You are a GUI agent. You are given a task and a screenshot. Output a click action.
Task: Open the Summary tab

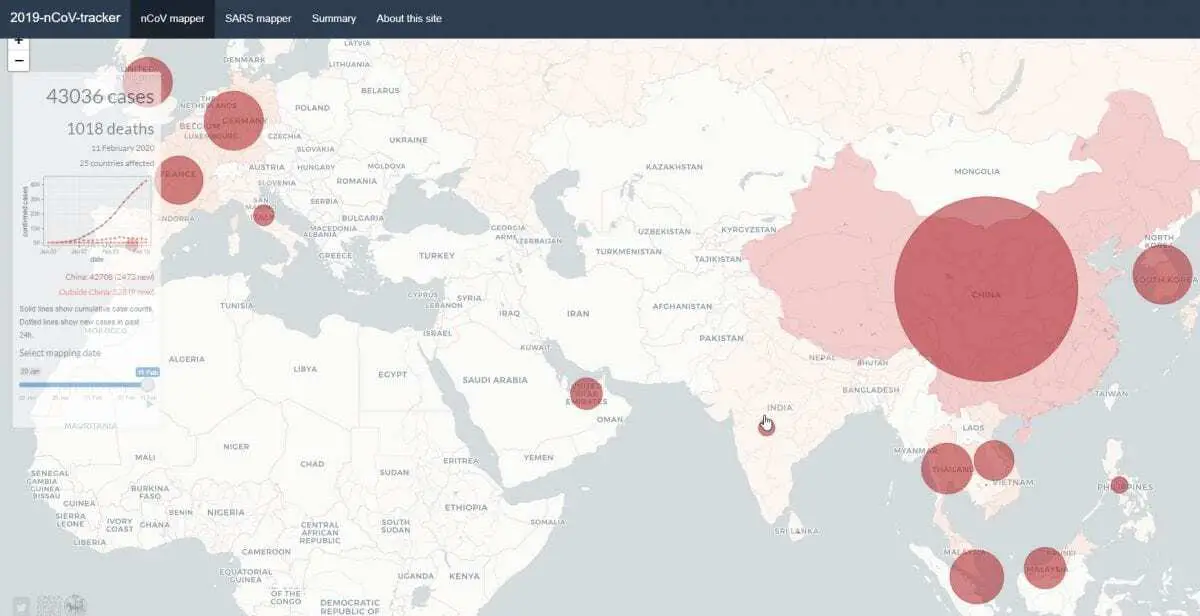click(x=333, y=19)
